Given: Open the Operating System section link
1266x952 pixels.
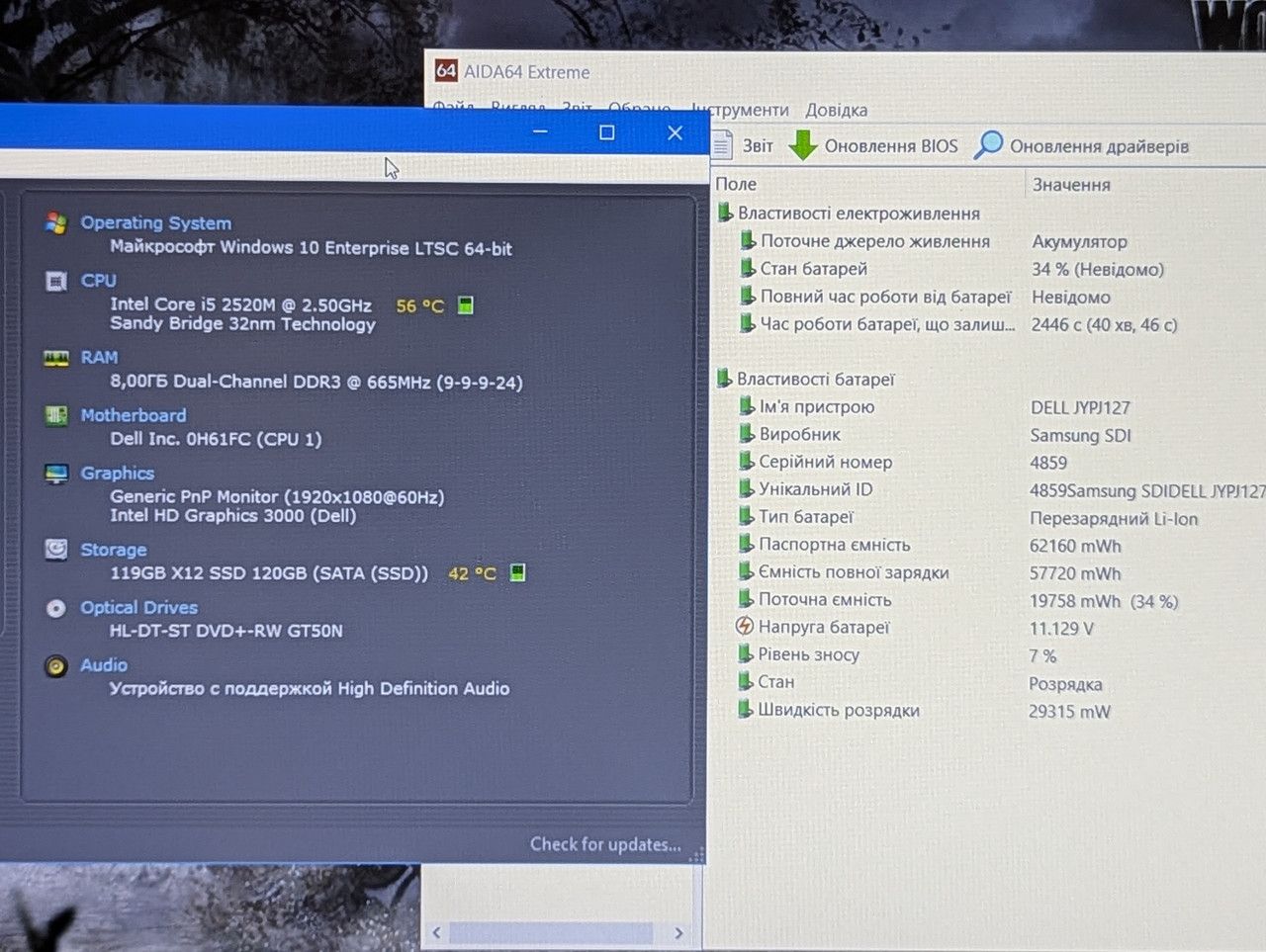Looking at the screenshot, I should tap(156, 222).
